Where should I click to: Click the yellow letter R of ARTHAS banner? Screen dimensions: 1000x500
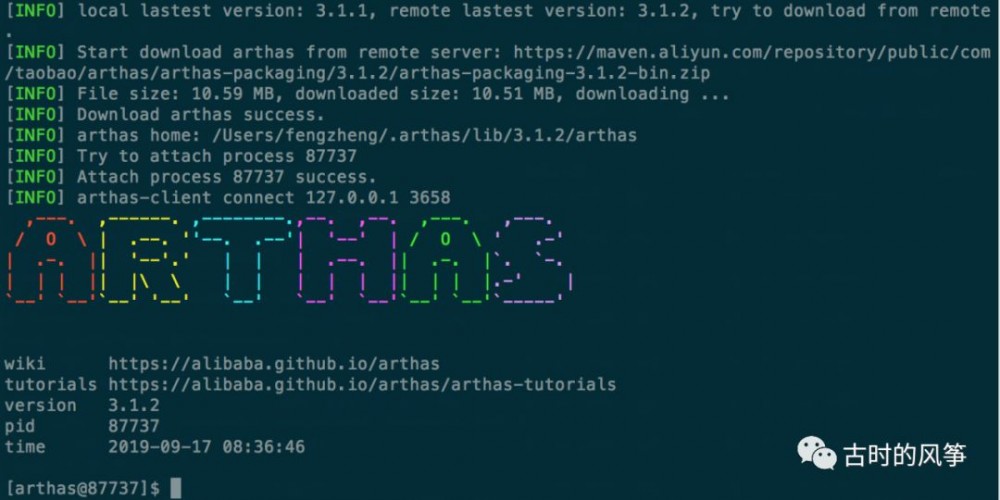(148, 260)
